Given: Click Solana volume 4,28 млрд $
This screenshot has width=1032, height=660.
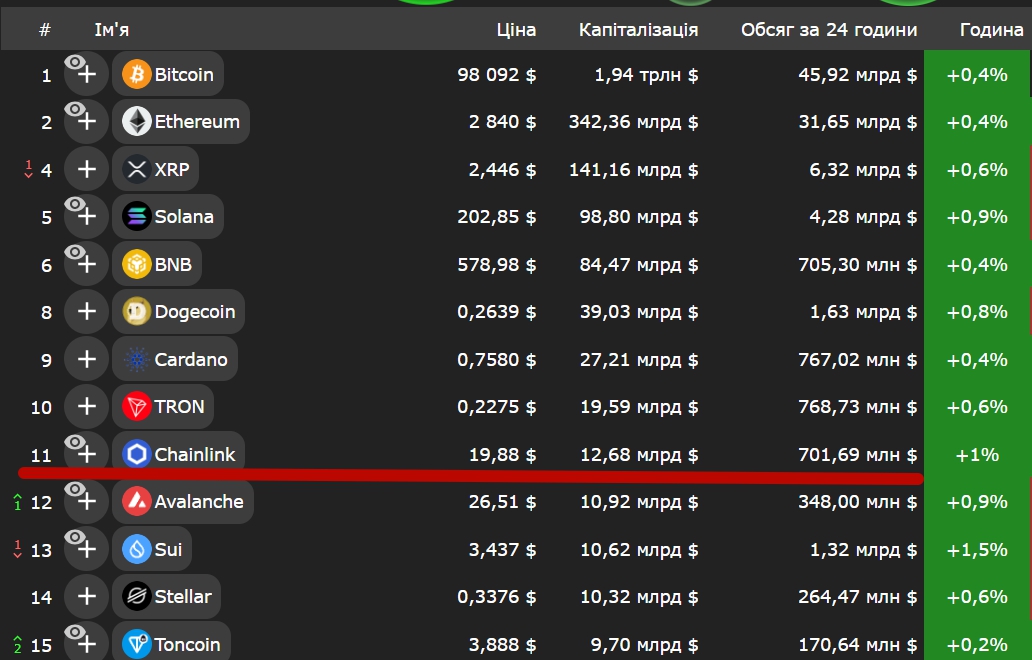Looking at the screenshot, I should [x=864, y=216].
